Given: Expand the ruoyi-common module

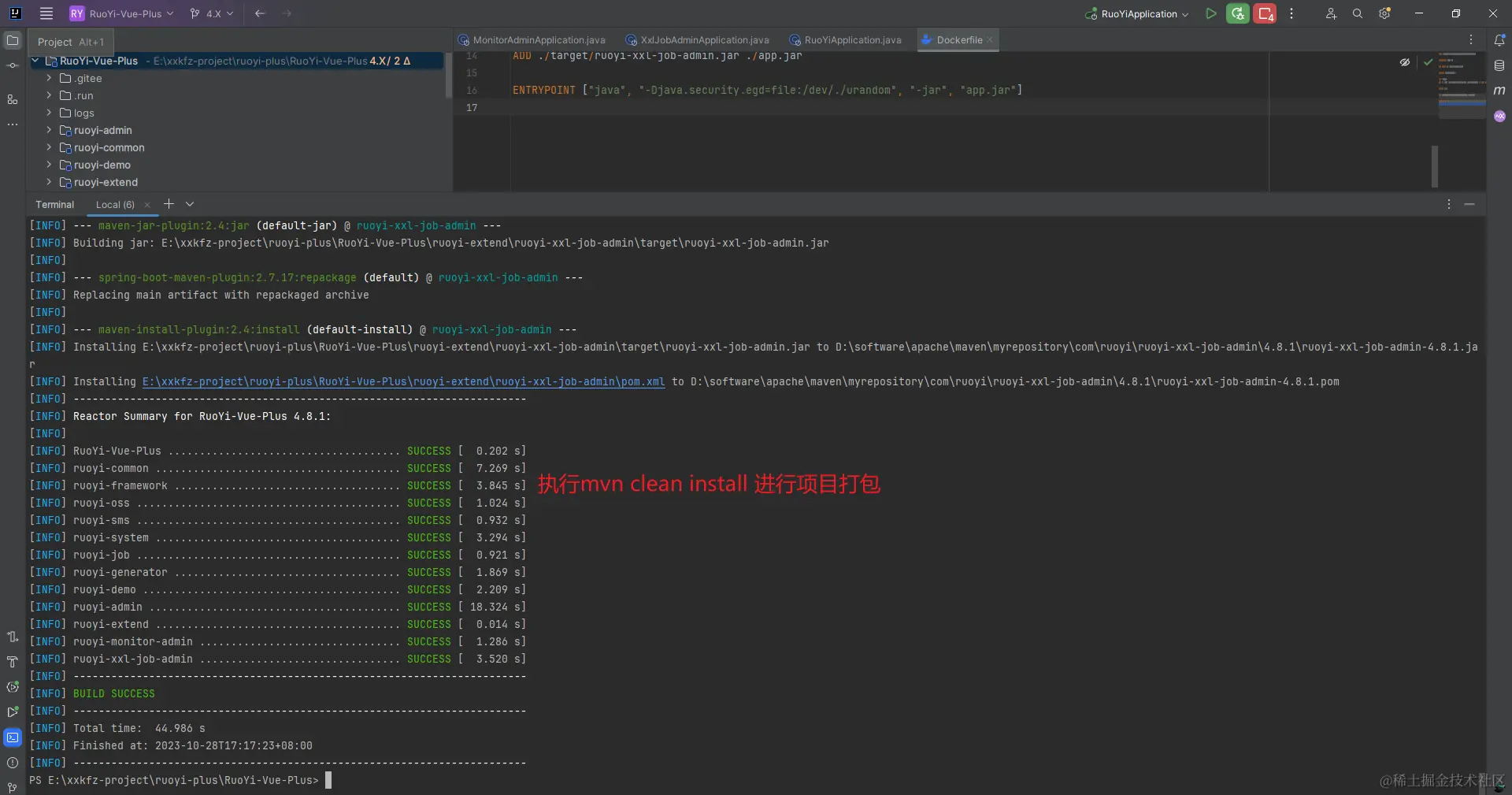Looking at the screenshot, I should (x=49, y=147).
